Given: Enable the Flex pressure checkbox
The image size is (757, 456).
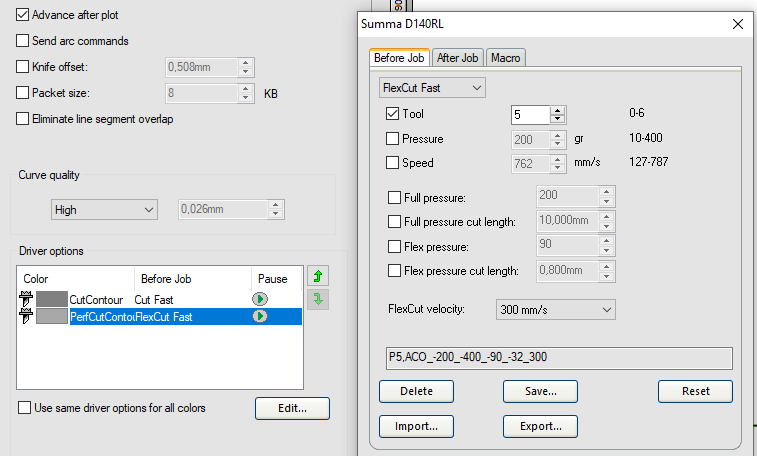Looking at the screenshot, I should pyautogui.click(x=394, y=247).
